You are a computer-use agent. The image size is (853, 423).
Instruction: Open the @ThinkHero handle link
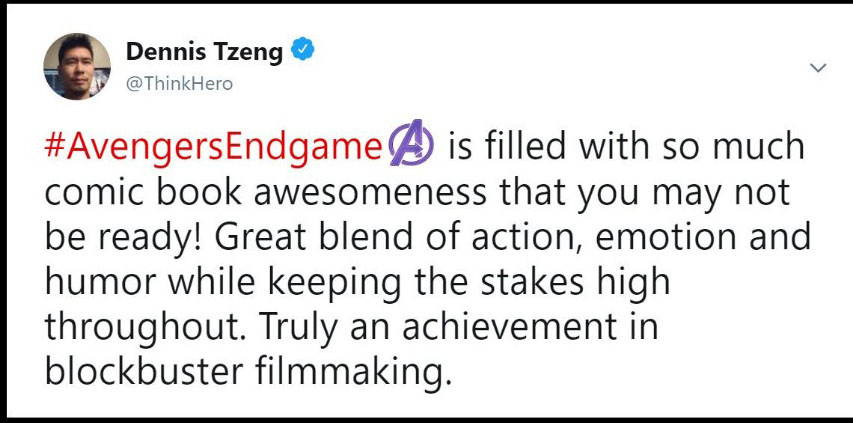pyautogui.click(x=180, y=84)
